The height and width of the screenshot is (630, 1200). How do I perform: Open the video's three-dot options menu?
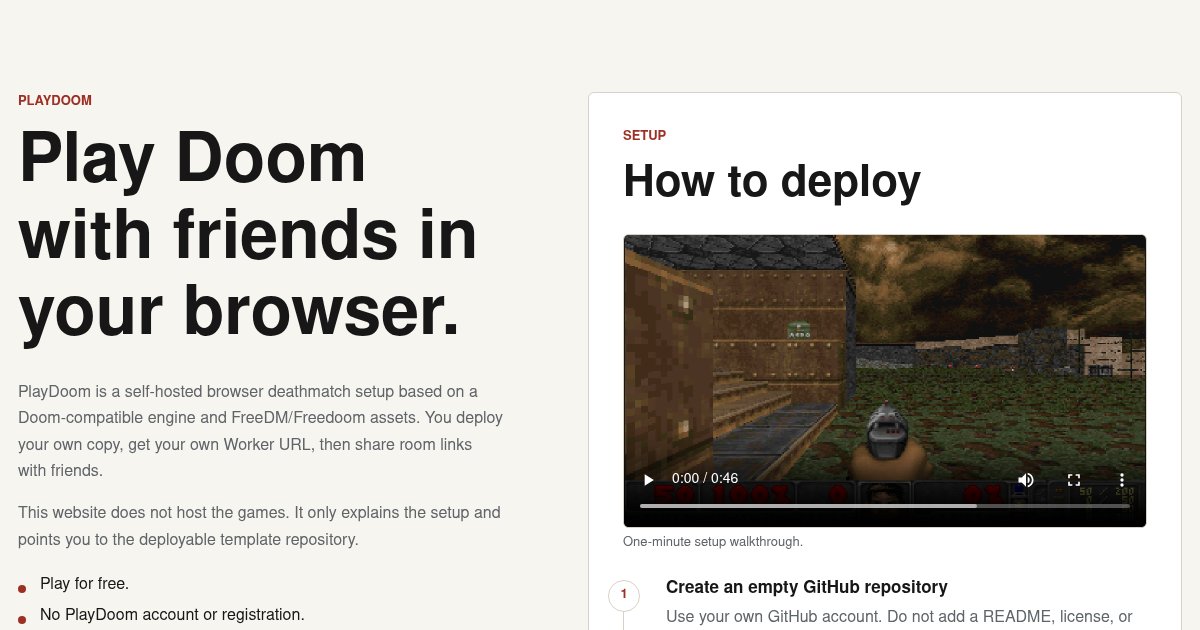pyautogui.click(x=1122, y=479)
